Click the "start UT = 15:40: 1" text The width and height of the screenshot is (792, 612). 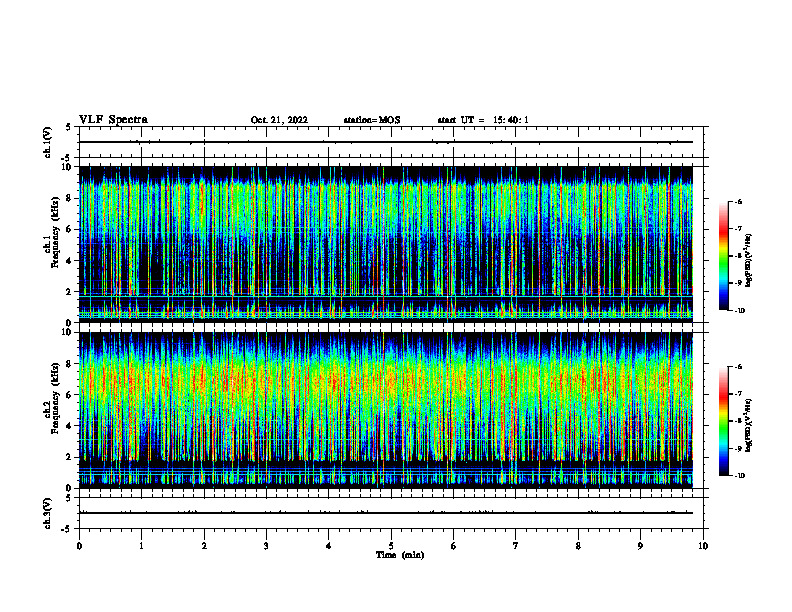[x=483, y=120]
